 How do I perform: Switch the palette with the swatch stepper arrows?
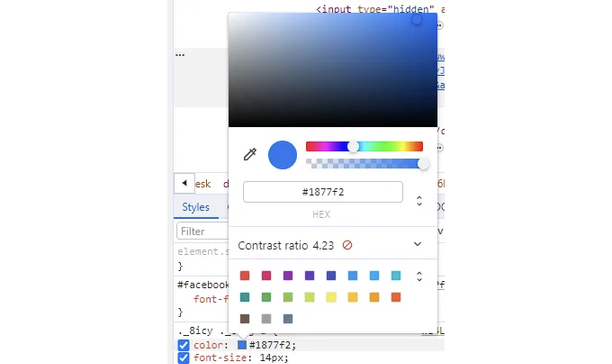[419, 277]
